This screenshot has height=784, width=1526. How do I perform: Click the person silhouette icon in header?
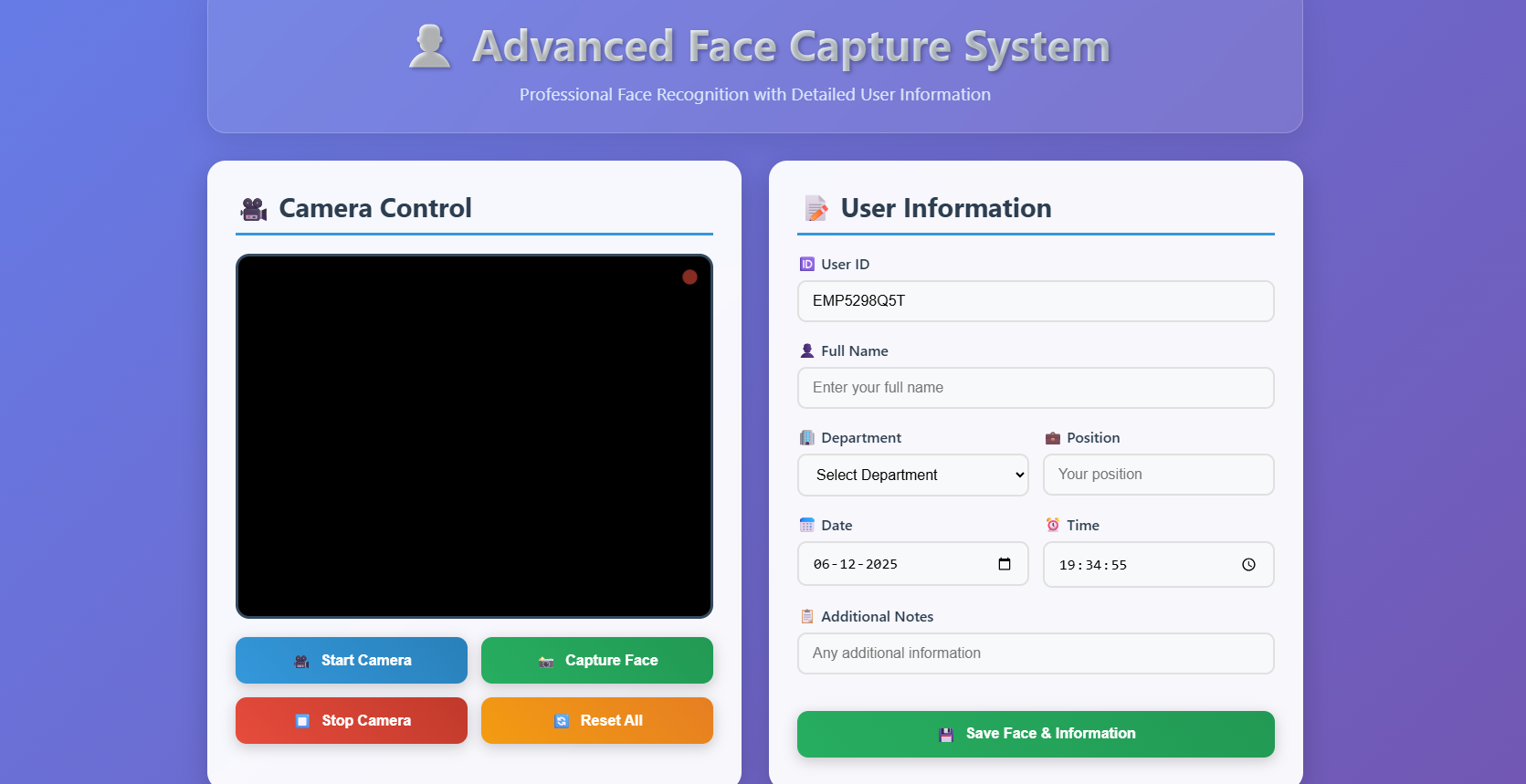click(x=429, y=46)
